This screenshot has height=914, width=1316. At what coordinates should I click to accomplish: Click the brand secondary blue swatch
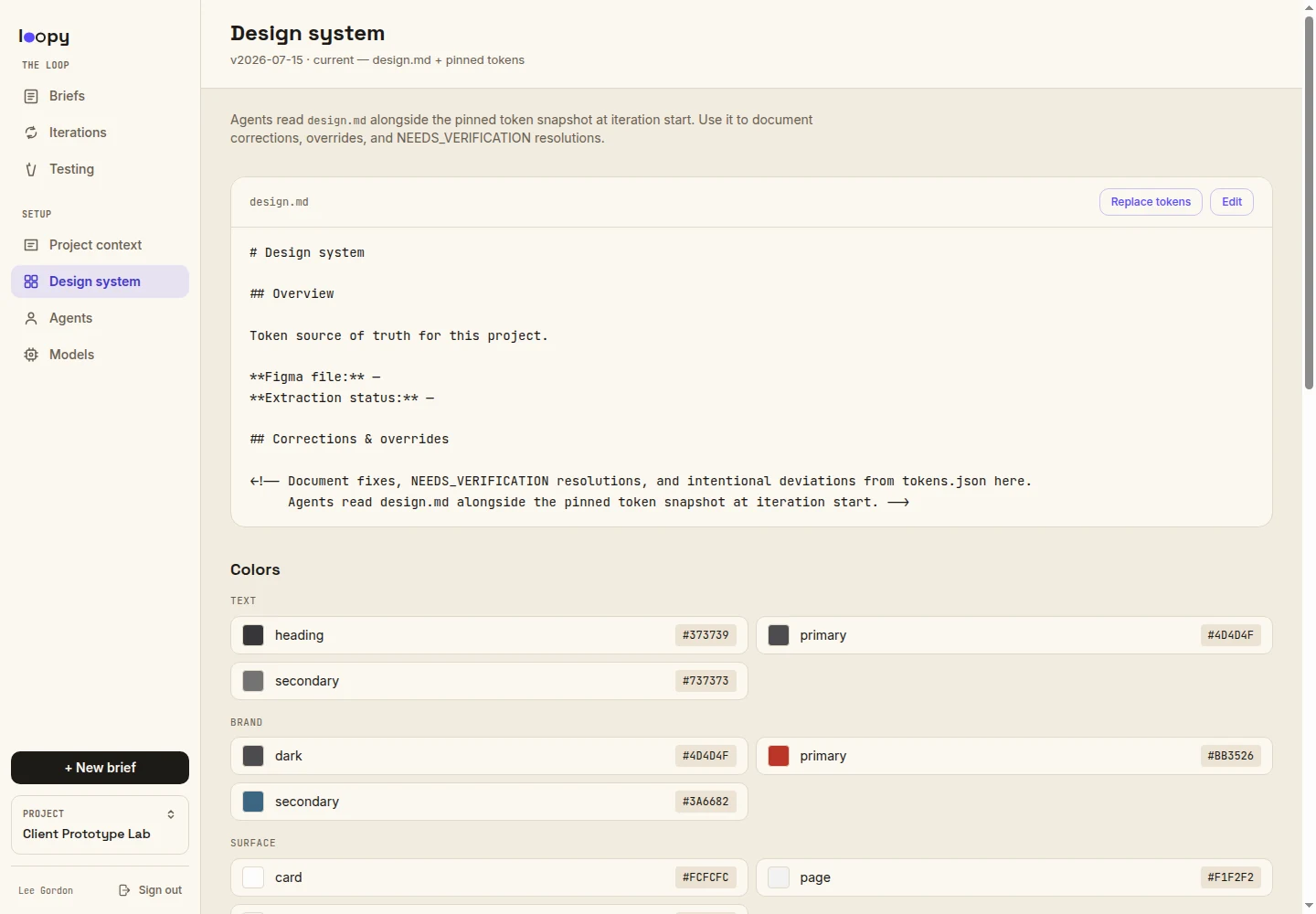tap(253, 802)
